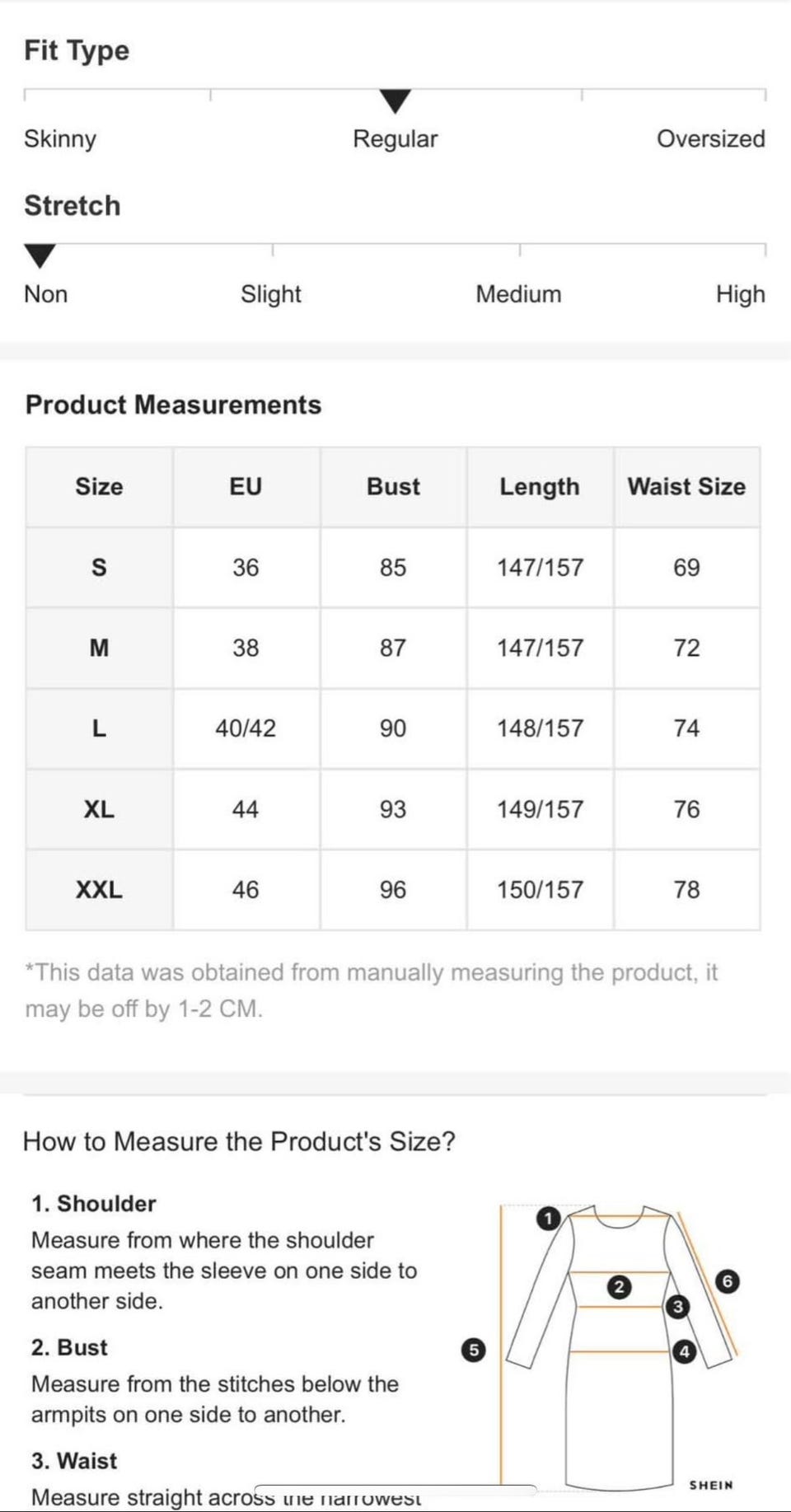This screenshot has width=791, height=1512.
Task: Tap the home indicator bar at bottom
Action: point(395,1489)
